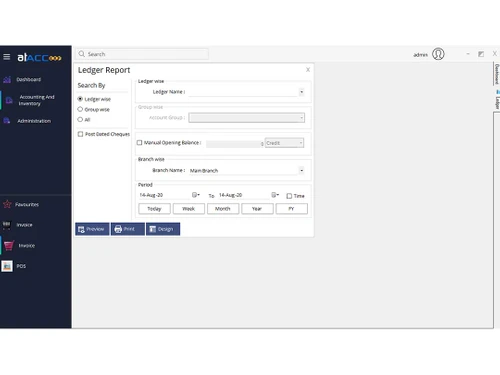Click the From date field 14-Aug-20
This screenshot has height=375, width=500.
(x=164, y=195)
